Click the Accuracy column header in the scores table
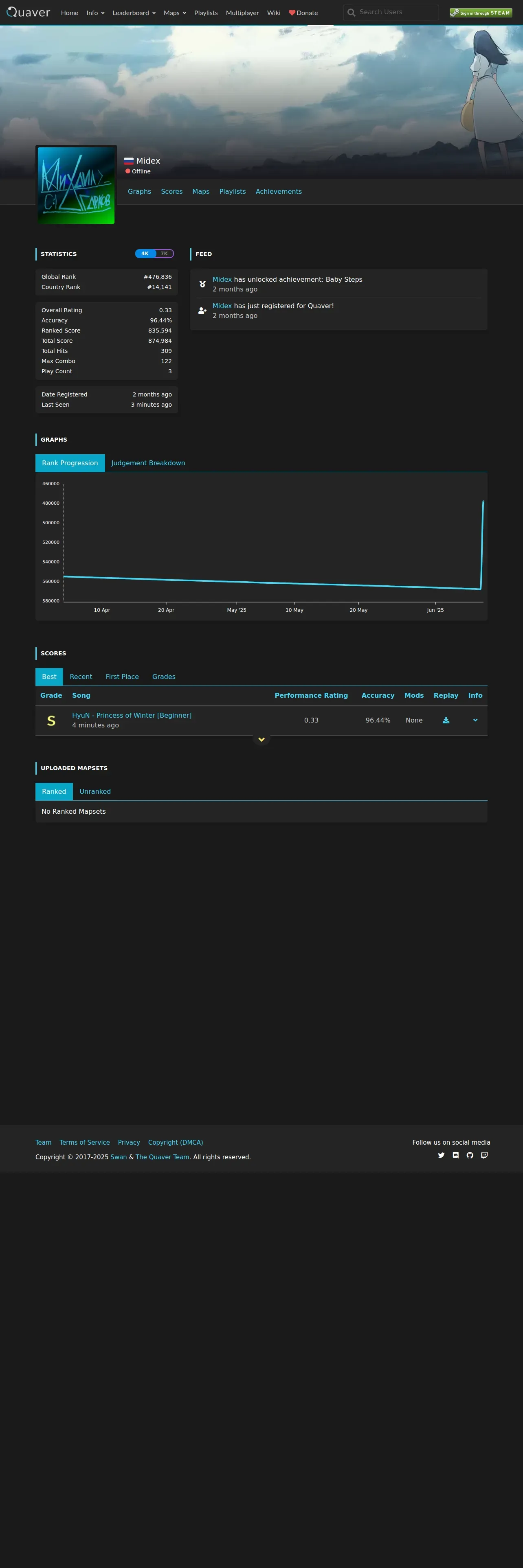The image size is (523, 1568). 378,696
